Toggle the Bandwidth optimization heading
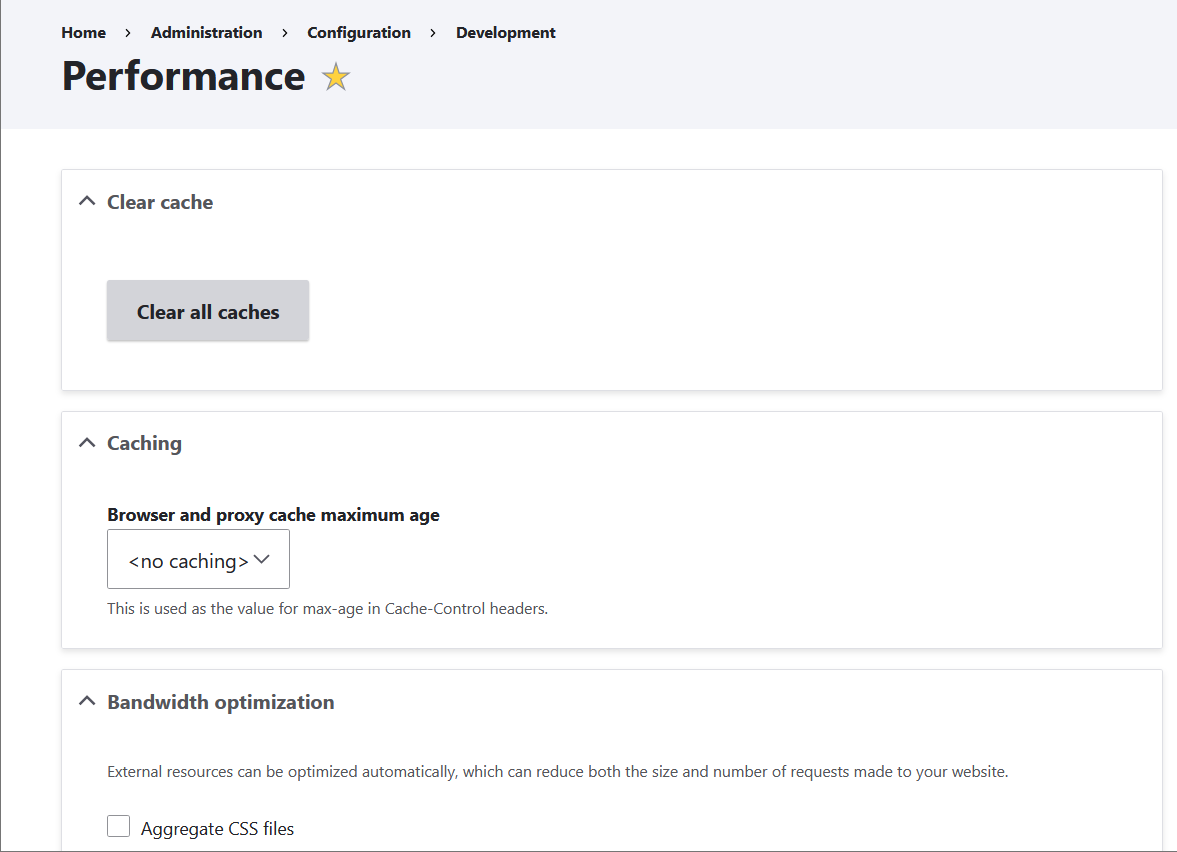The width and height of the screenshot is (1177, 852). point(220,702)
